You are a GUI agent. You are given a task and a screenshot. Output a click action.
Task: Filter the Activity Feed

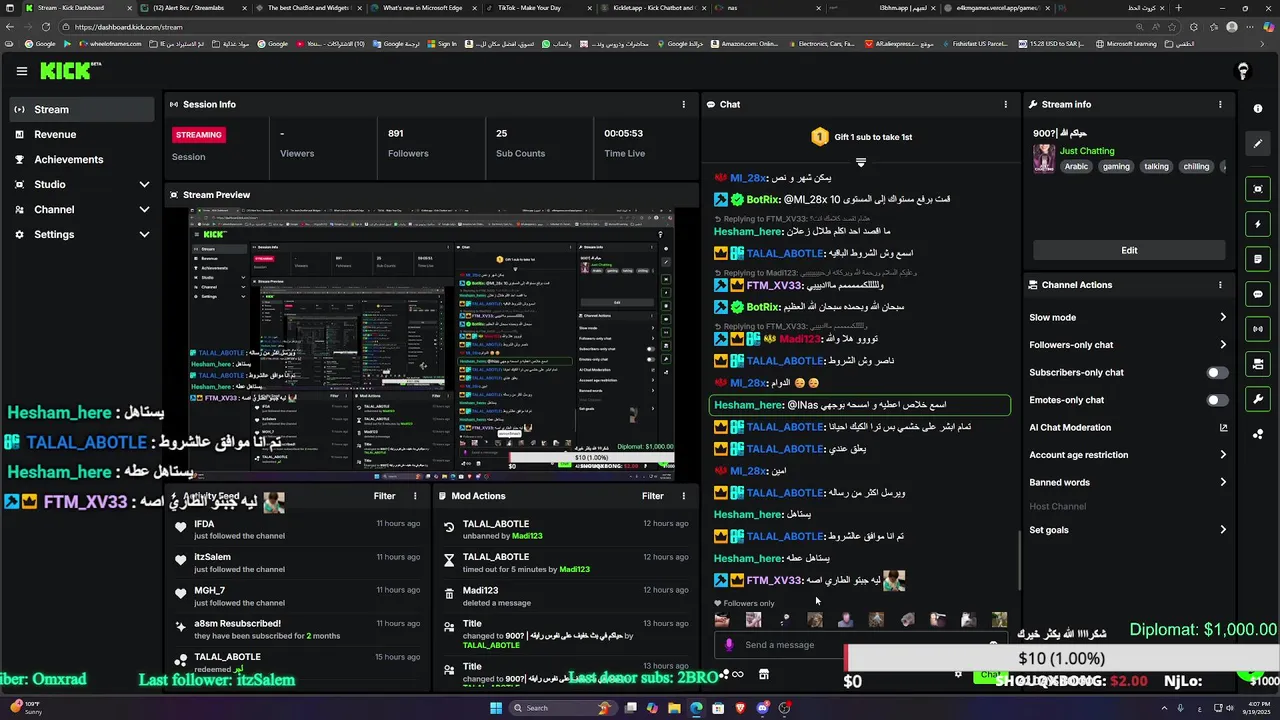tap(384, 496)
